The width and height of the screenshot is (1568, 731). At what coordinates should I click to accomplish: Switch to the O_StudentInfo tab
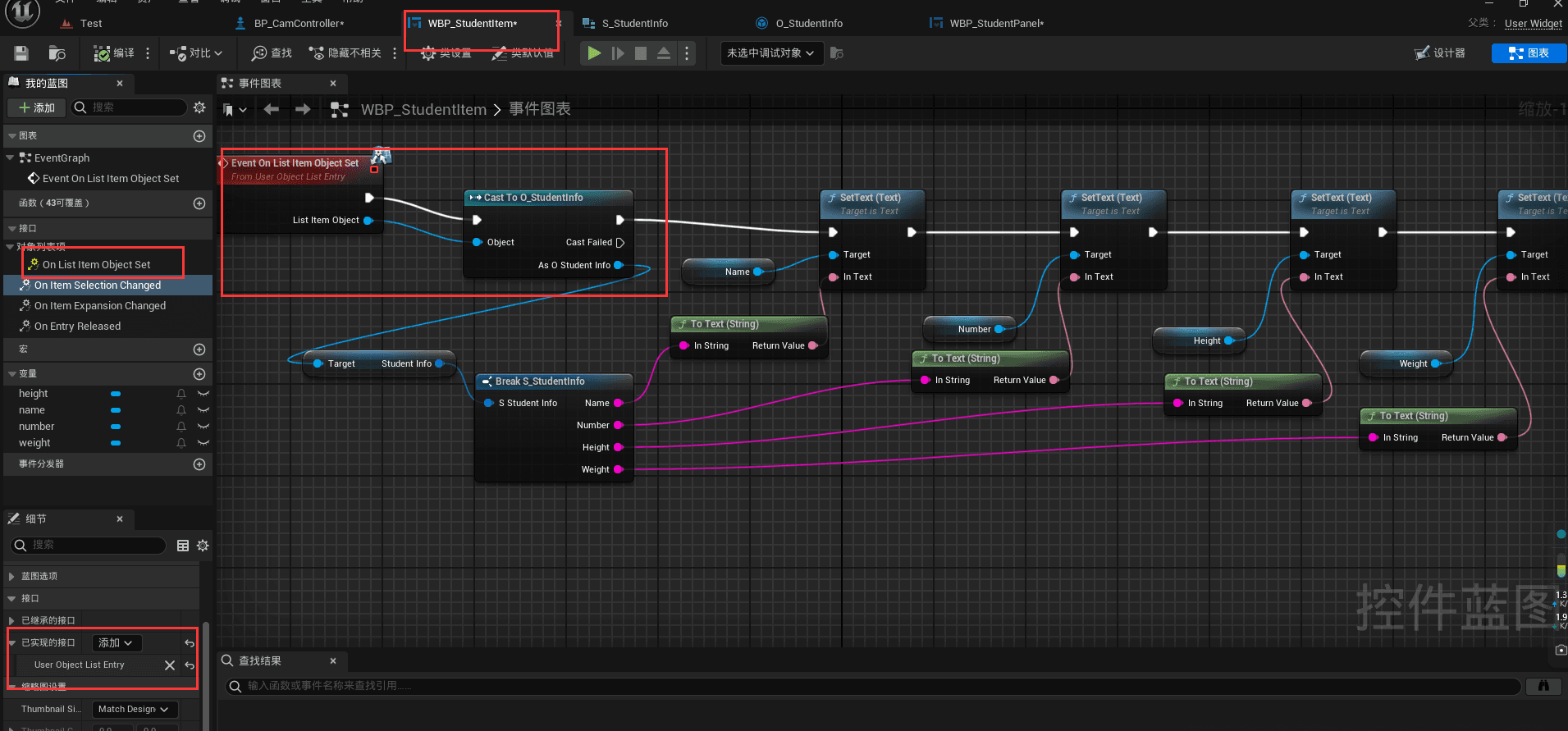(808, 24)
